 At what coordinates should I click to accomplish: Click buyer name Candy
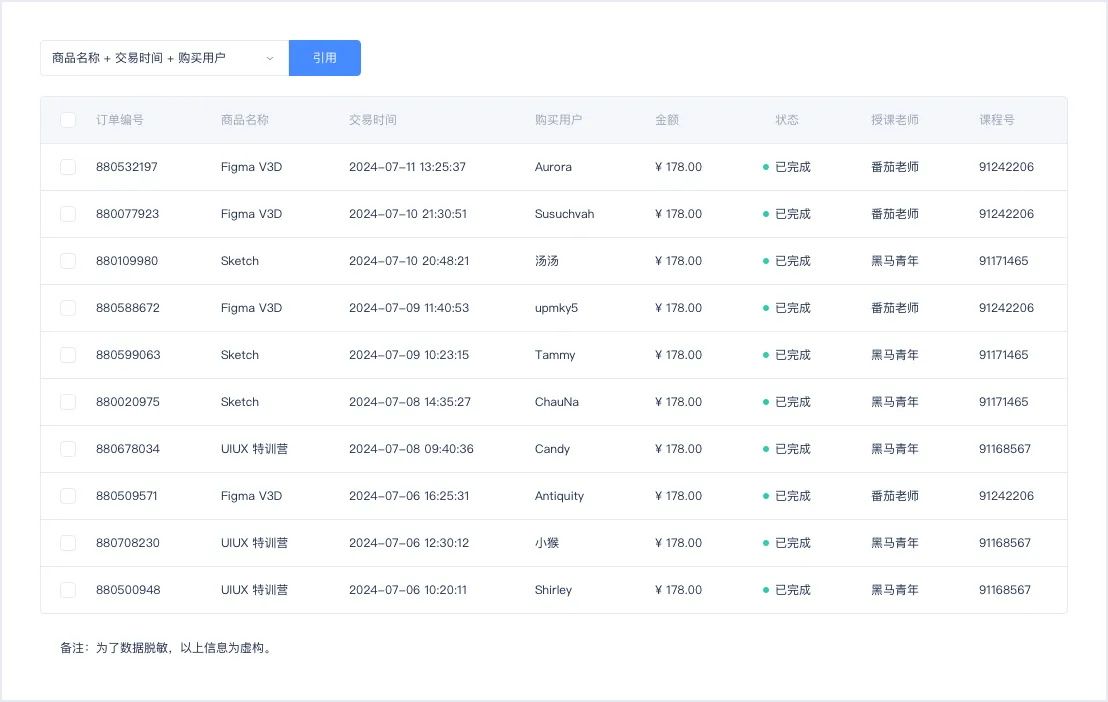552,449
